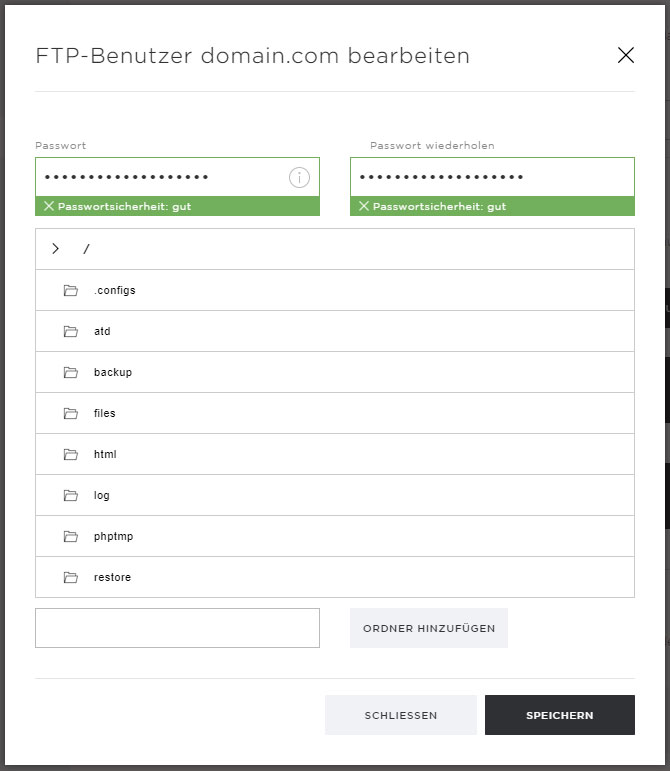Expand the root directory chevron
Screen dimensions: 670x771
pos(56,249)
